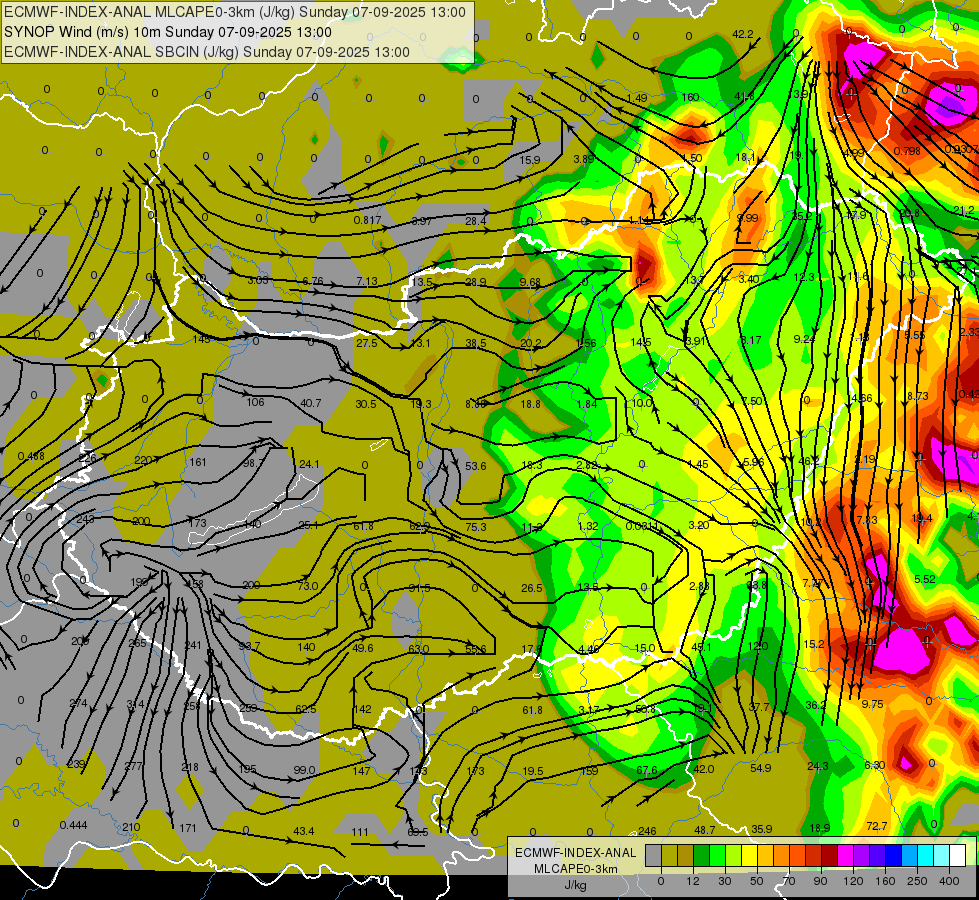The height and width of the screenshot is (900, 979).
Task: Pick the bright cyan legend swatch
Action: pyautogui.click(x=925, y=856)
